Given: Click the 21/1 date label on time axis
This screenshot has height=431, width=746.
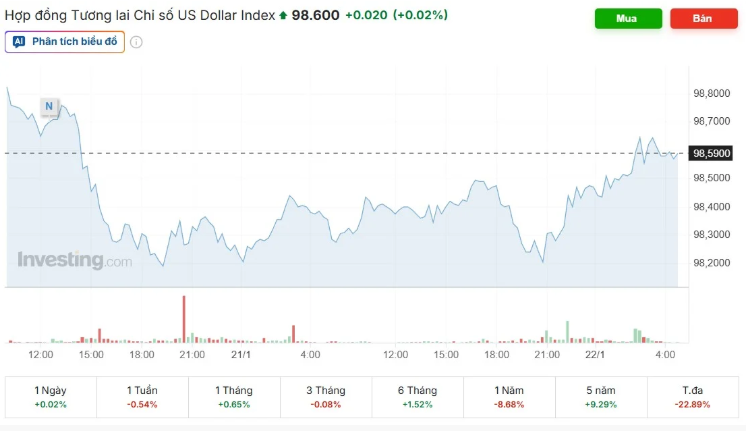Looking at the screenshot, I should tap(240, 354).
